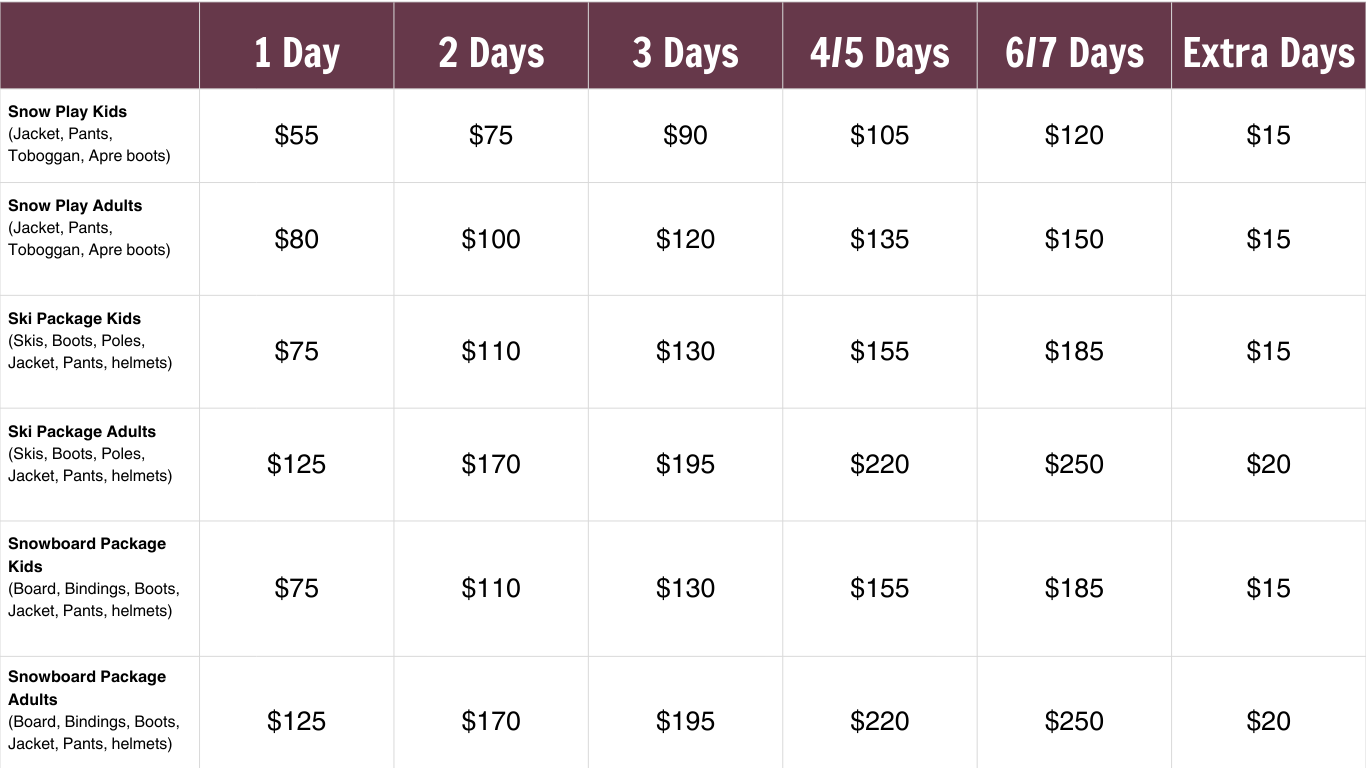Select Ski Package Kids $185 price
The height and width of the screenshot is (768, 1366).
tap(1074, 351)
